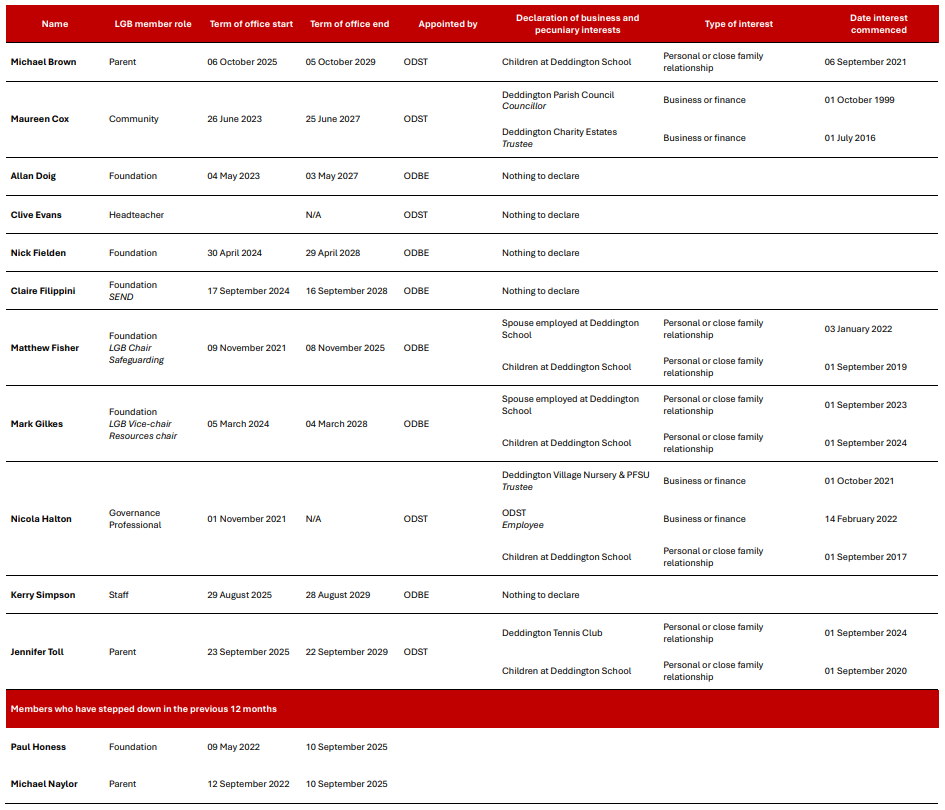
Task: Select "Deddington Parish Council" declaration entry
Action: coord(558,95)
